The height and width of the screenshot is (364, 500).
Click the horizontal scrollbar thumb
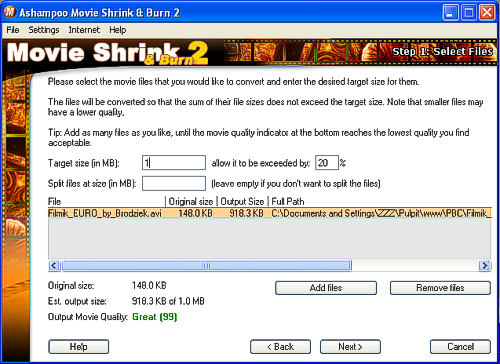tap(206, 266)
